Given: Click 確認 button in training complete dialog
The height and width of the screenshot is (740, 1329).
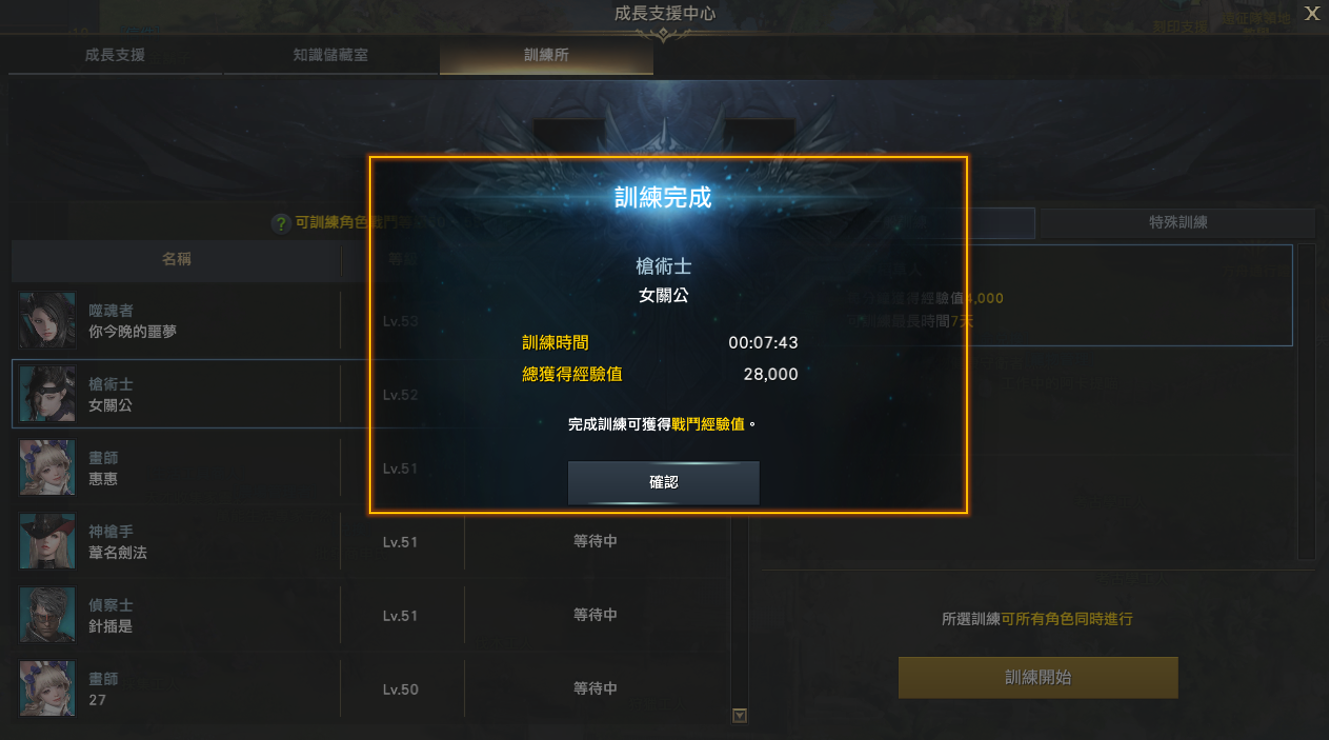Looking at the screenshot, I should (x=663, y=482).
